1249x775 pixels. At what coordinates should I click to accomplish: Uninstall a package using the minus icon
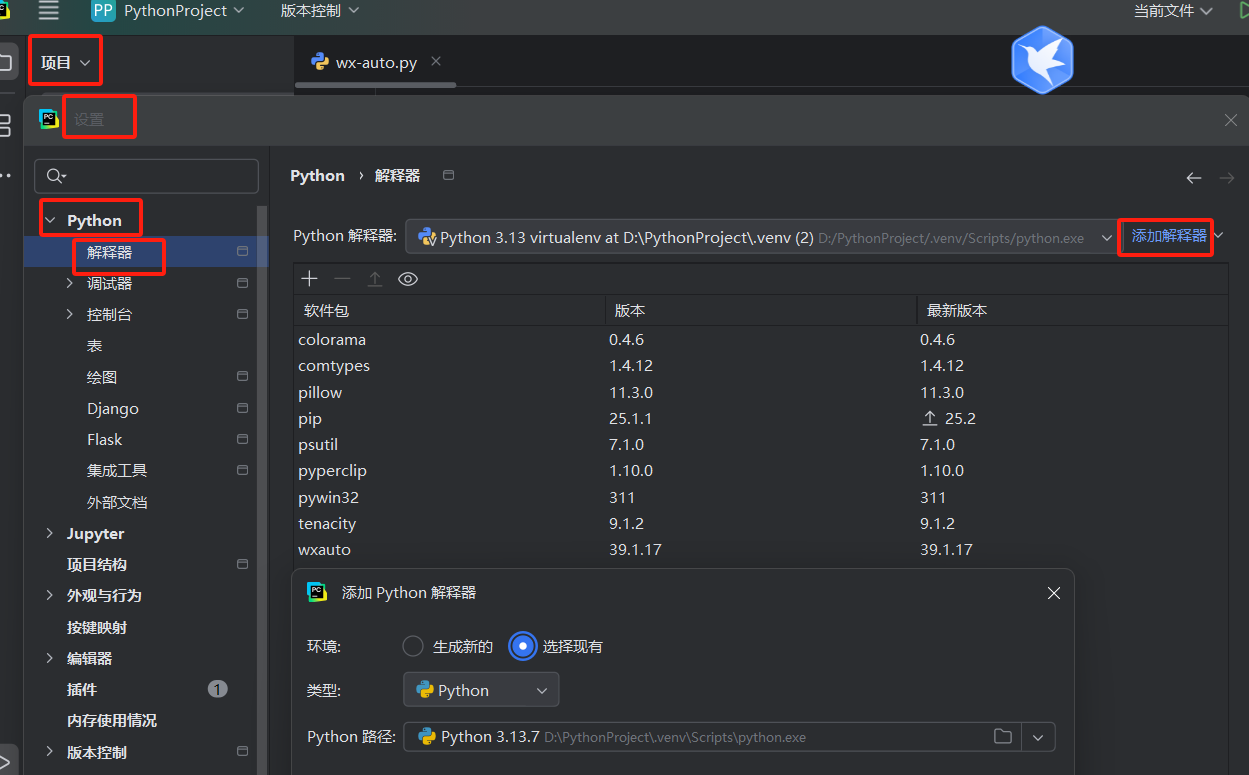(x=342, y=279)
